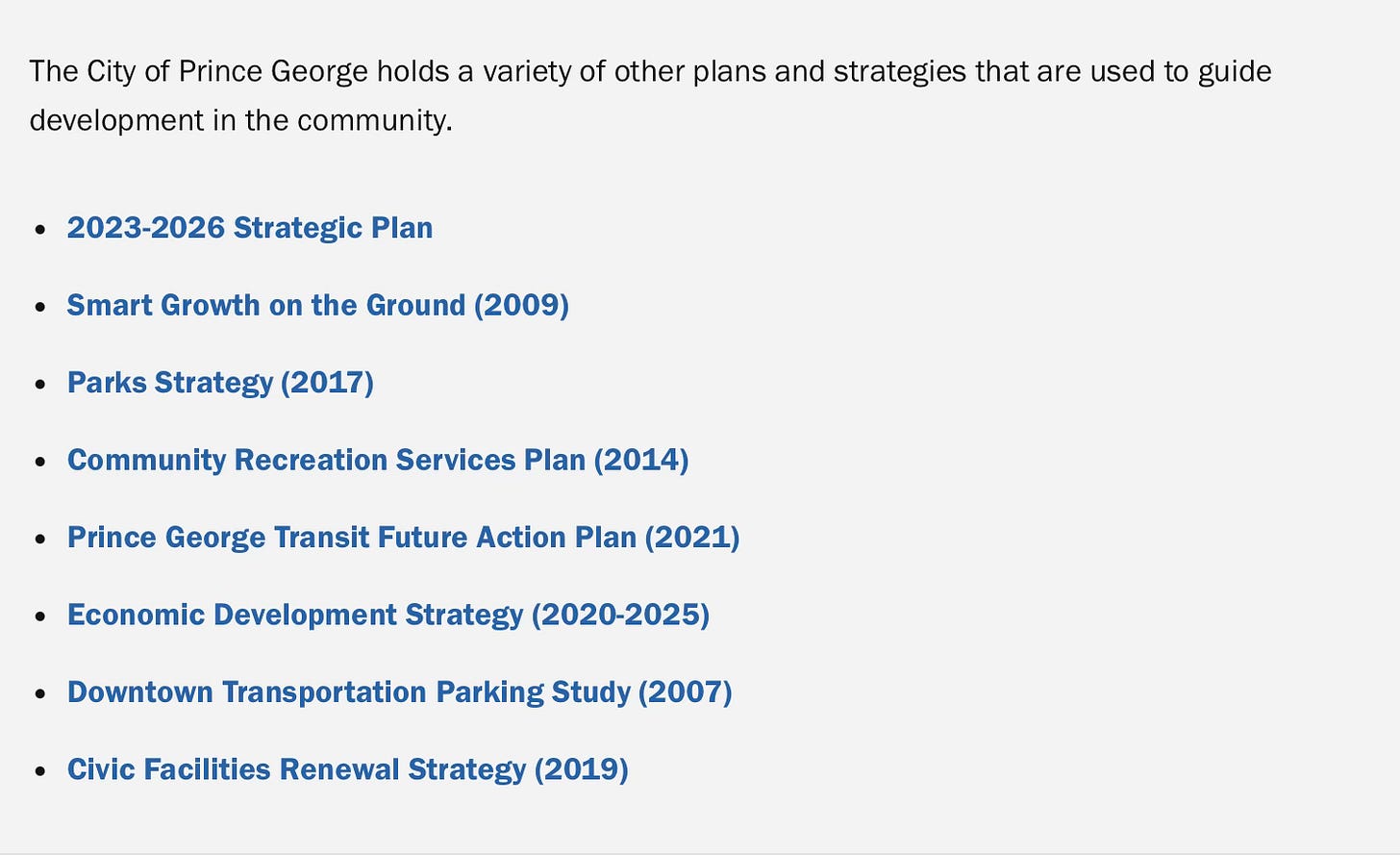Image resolution: width=1400 pixels, height=855 pixels.
Task: Open Smart Growth on the Ground (2009)
Action: [x=318, y=305]
